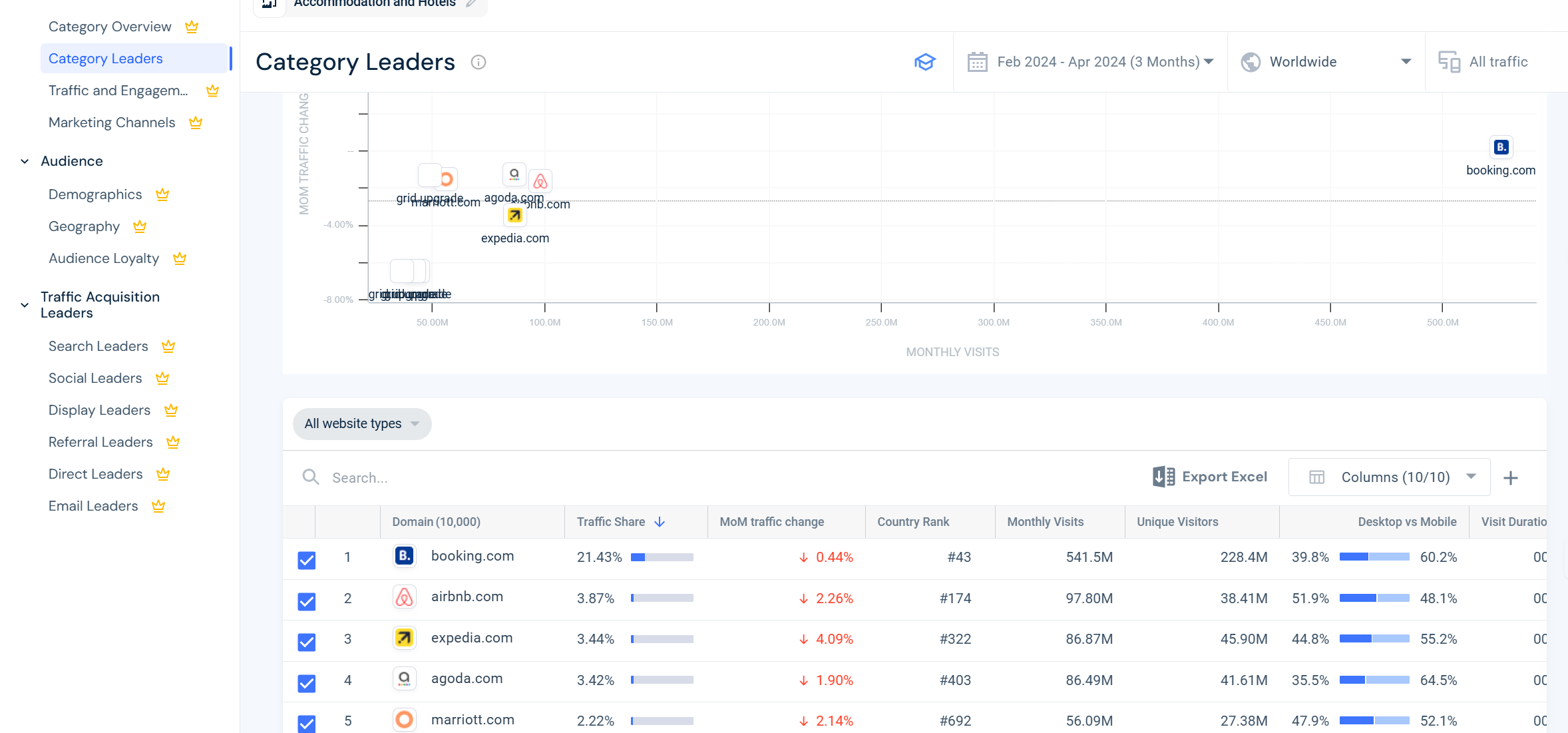Collapse the Traffic Acquisition Leaders section
The height and width of the screenshot is (733, 1568).
25,305
